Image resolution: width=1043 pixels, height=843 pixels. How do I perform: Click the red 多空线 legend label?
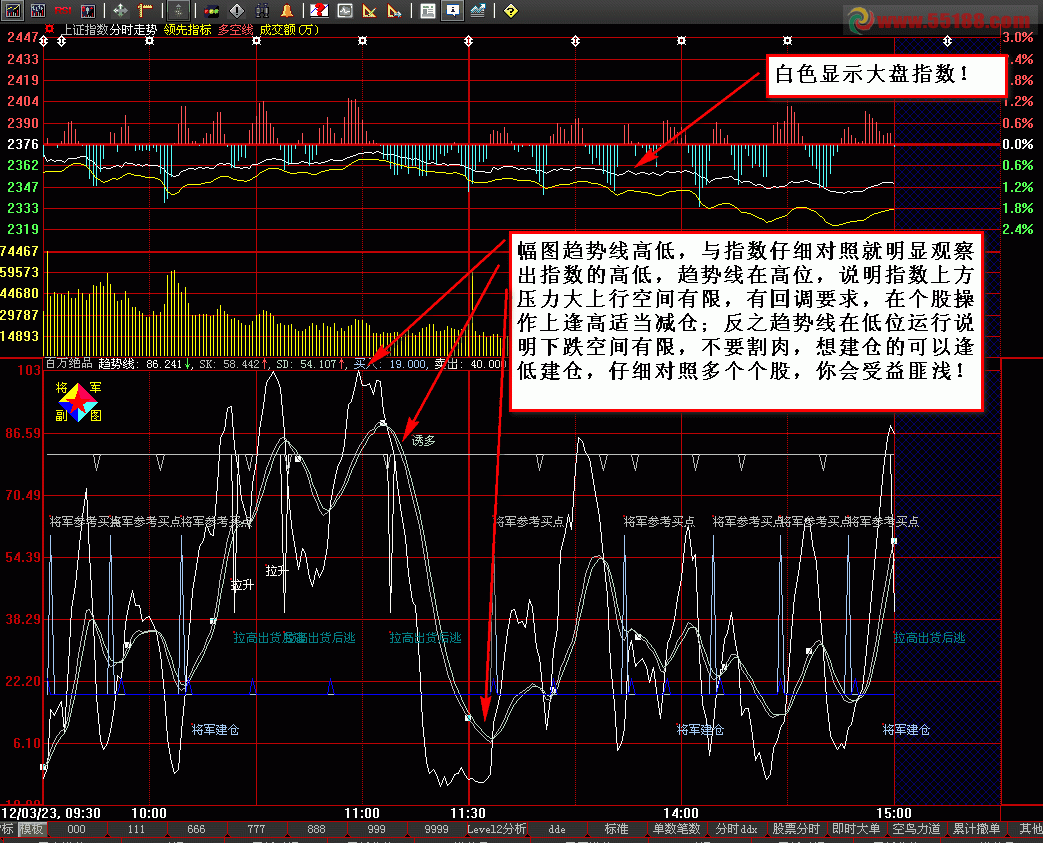click(x=235, y=30)
